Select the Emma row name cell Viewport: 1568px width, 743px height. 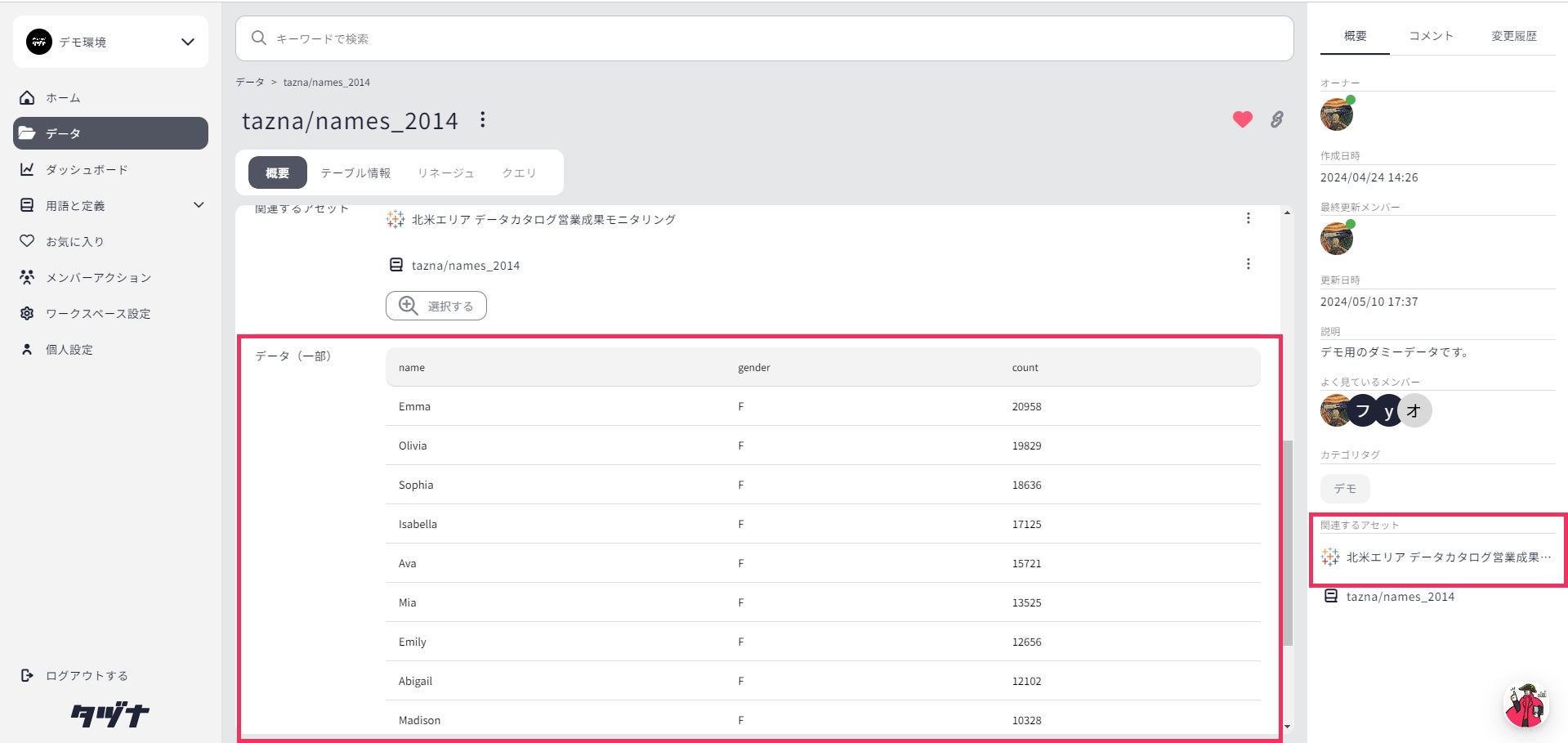(x=414, y=406)
